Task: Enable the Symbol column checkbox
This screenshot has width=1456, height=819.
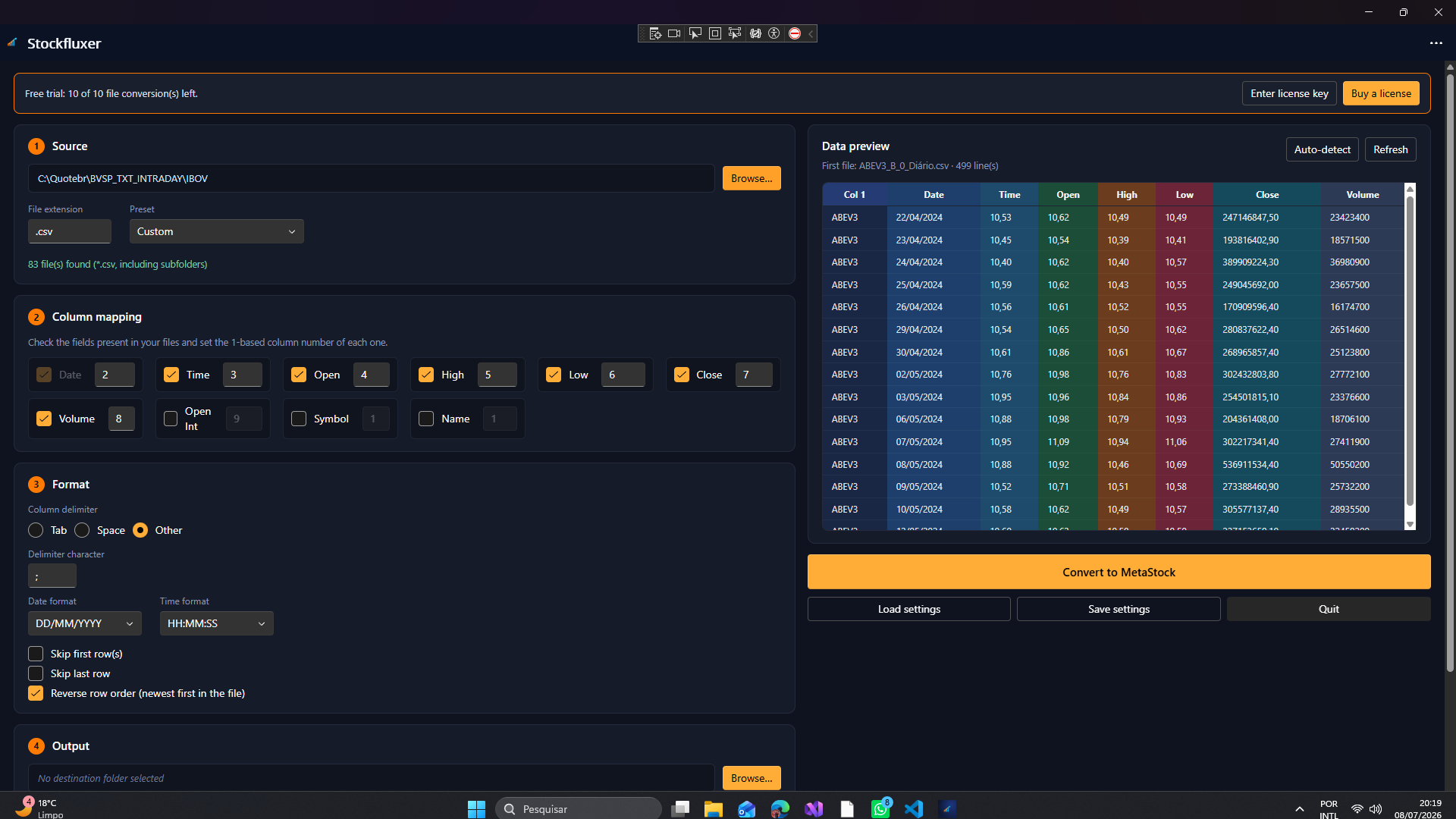Action: [x=299, y=419]
